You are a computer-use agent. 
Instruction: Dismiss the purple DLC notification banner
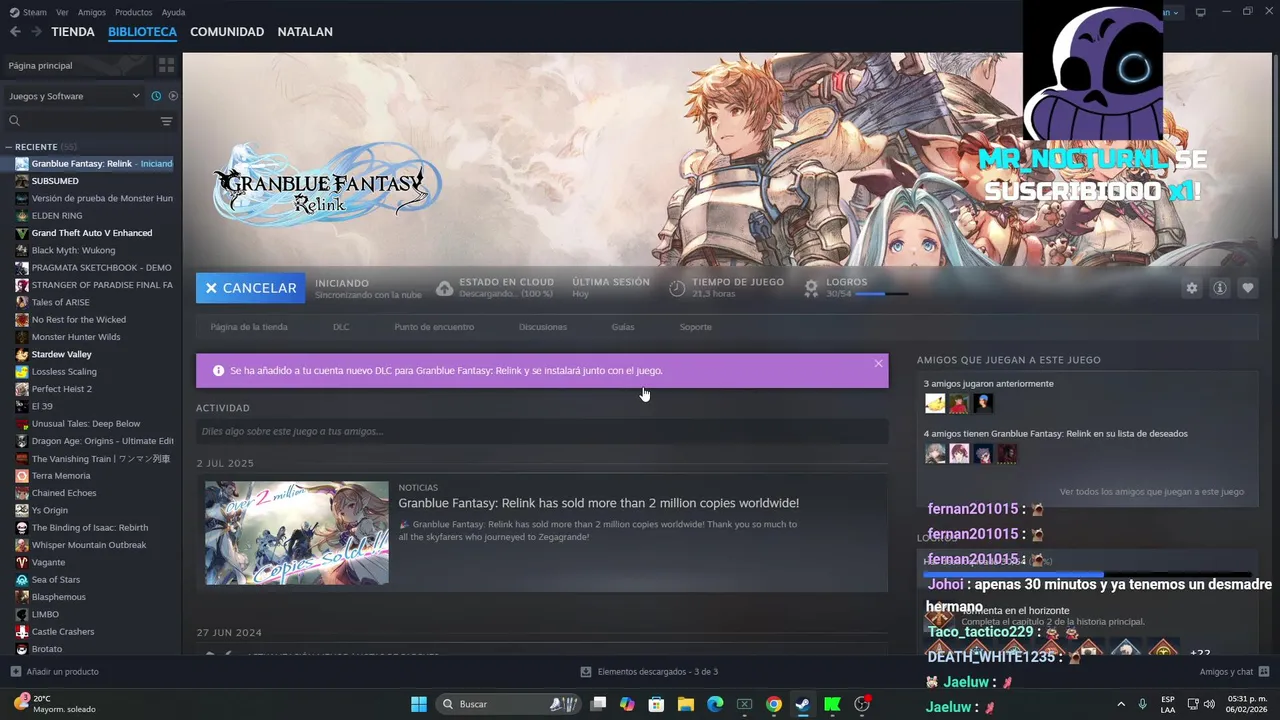click(x=878, y=363)
